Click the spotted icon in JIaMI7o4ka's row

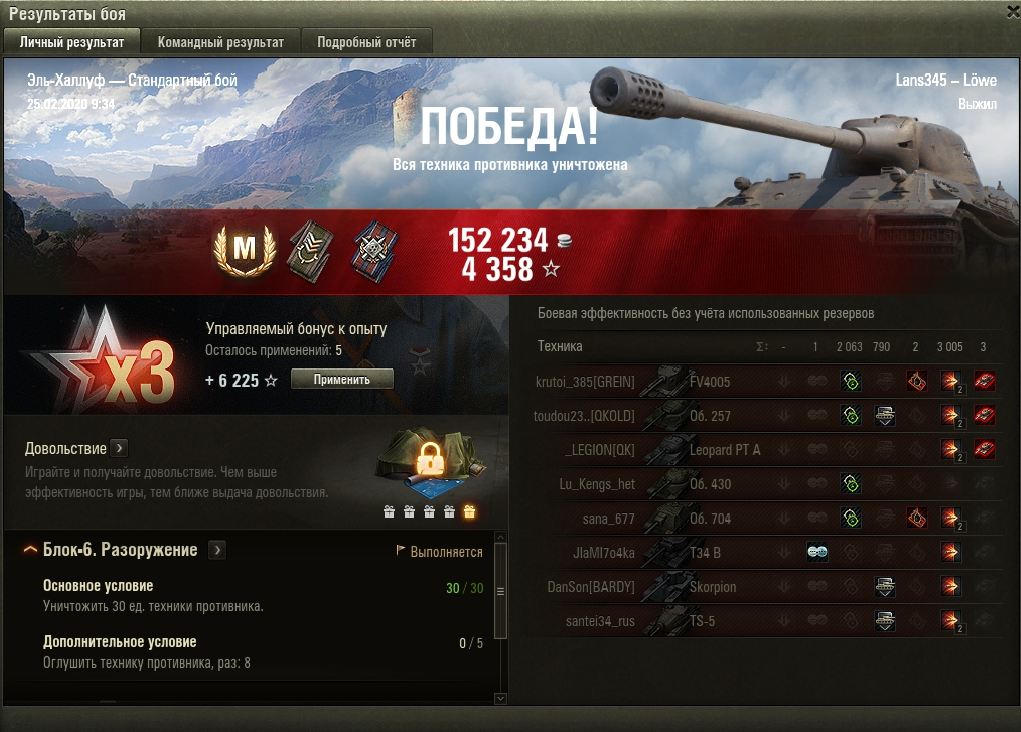817,553
